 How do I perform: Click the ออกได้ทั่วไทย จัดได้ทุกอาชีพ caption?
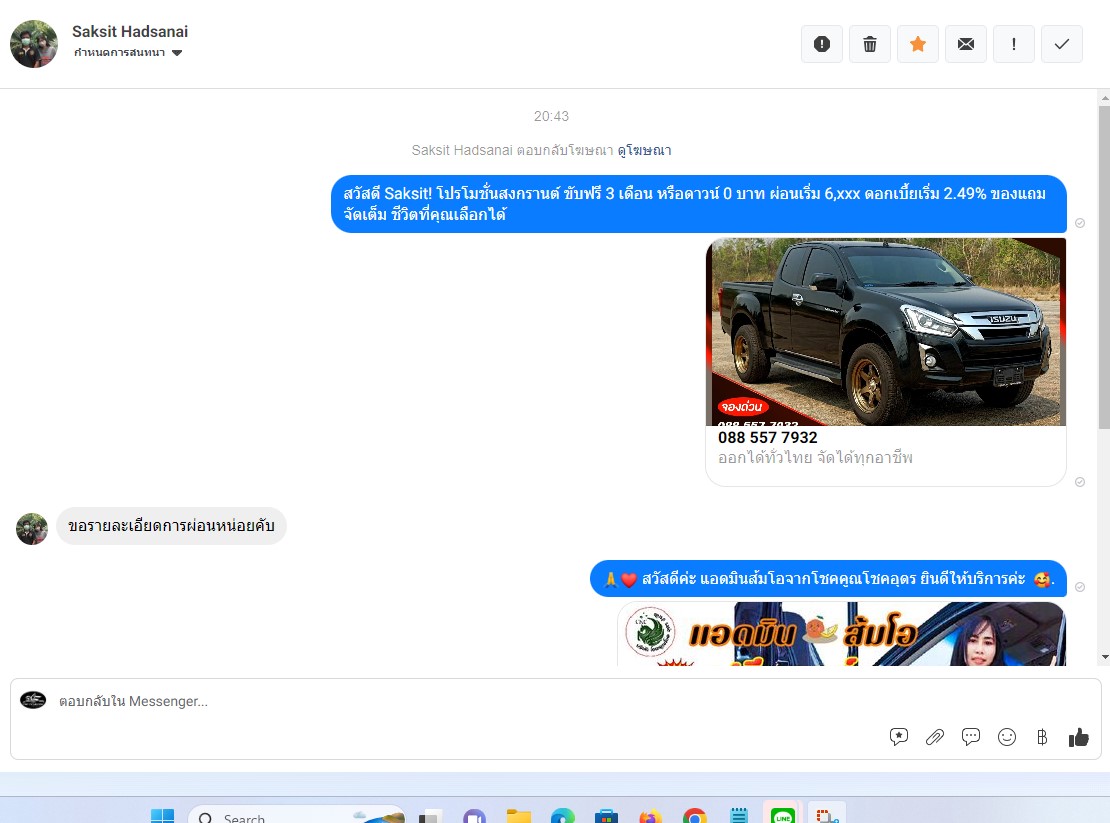point(815,458)
